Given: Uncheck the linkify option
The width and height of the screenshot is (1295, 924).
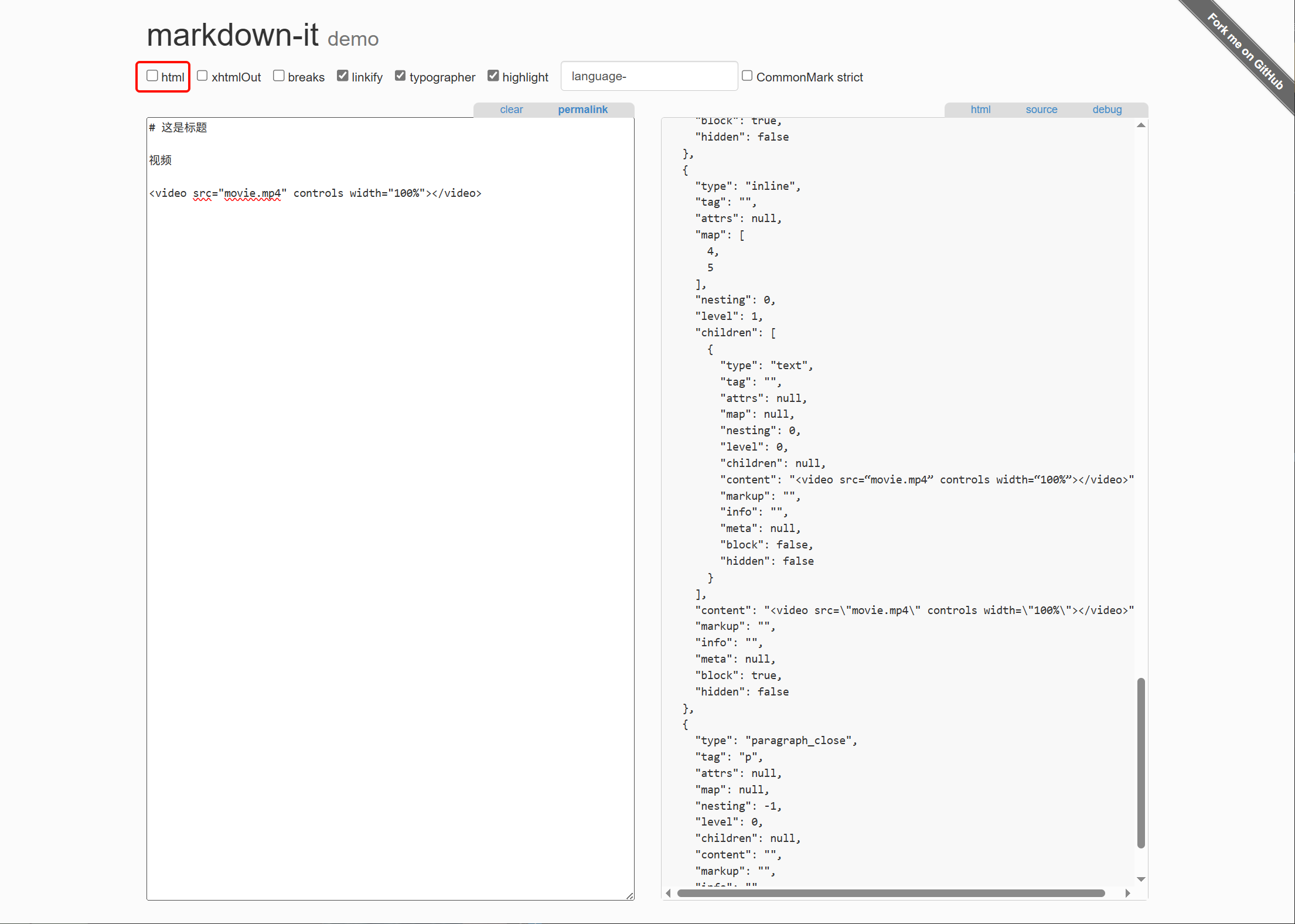Looking at the screenshot, I should click(x=343, y=76).
